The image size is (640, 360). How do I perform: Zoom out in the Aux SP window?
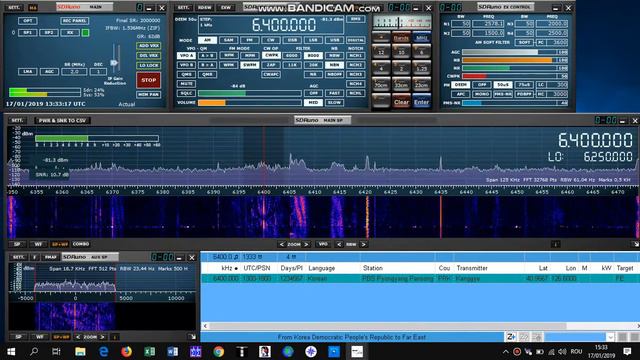[x=78, y=337]
